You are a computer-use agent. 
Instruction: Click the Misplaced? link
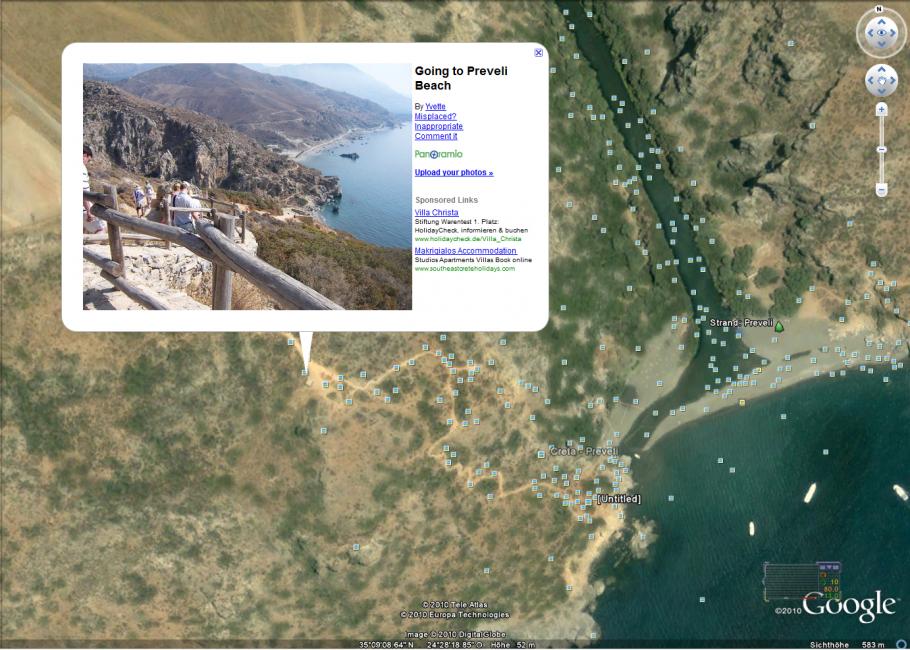click(x=435, y=116)
